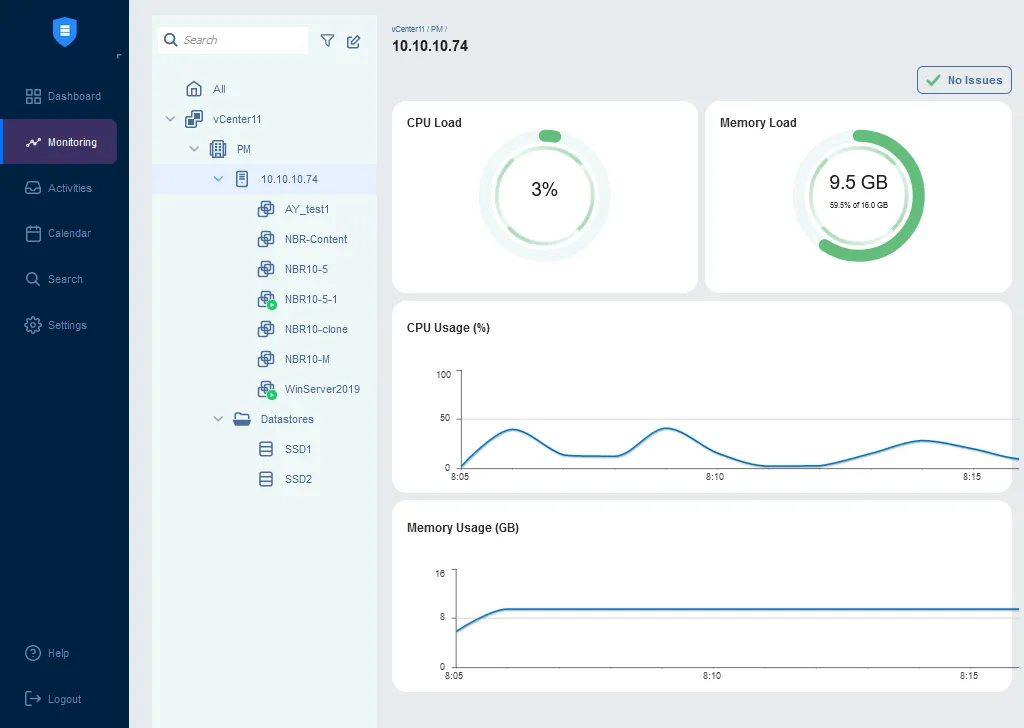Click the filter funnel icon

327,41
